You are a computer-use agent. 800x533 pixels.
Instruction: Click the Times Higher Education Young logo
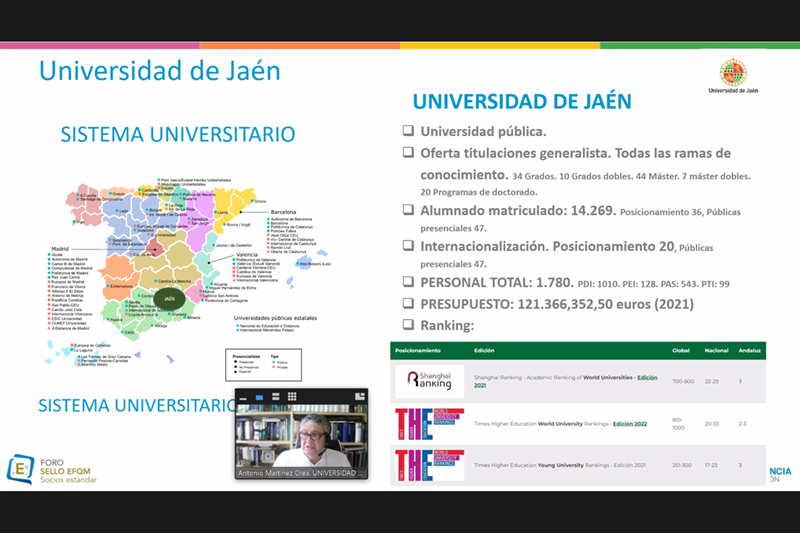(429, 465)
